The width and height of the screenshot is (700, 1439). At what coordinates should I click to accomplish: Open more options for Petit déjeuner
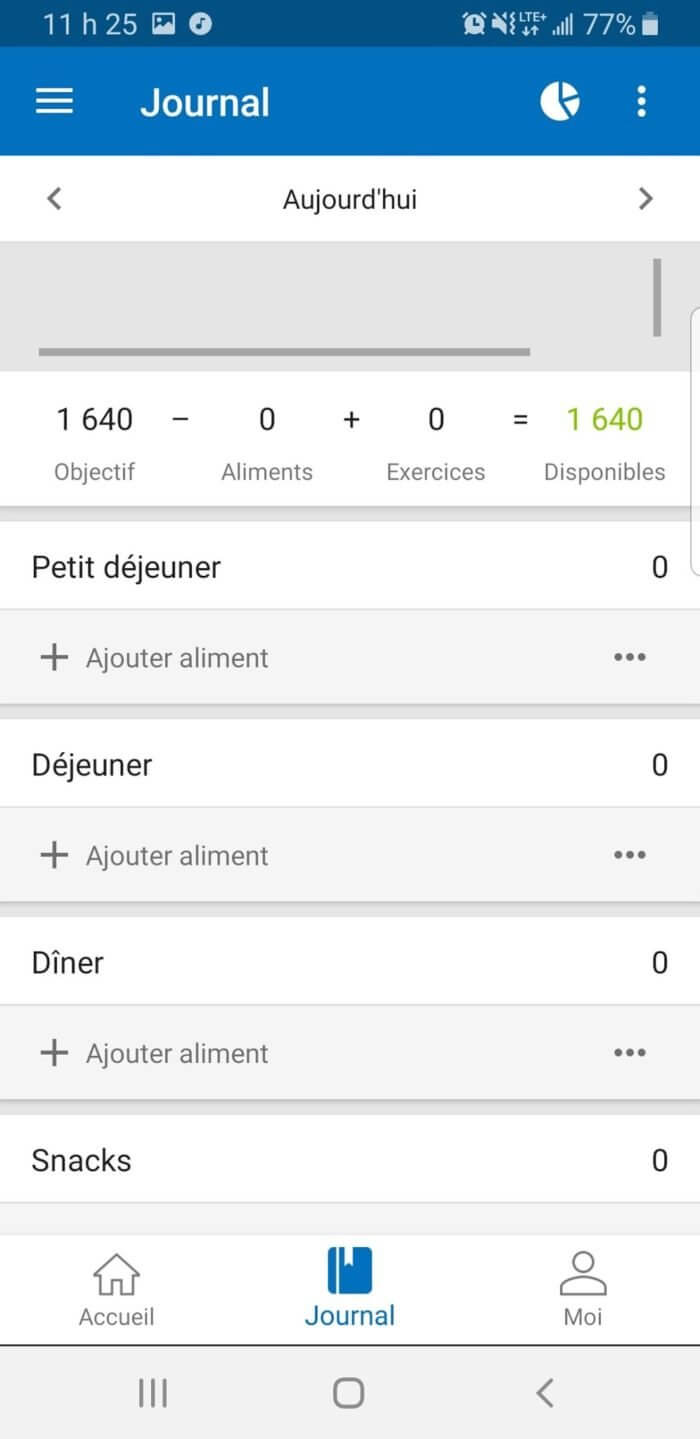point(629,657)
